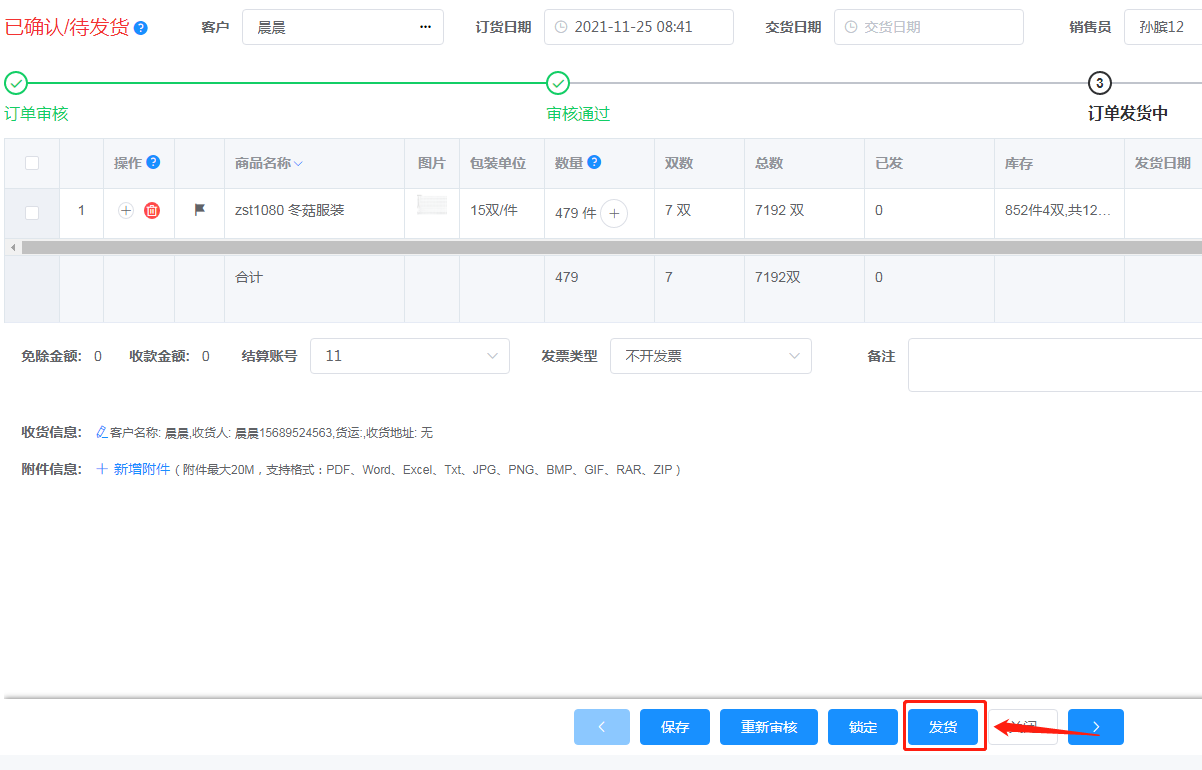Click the help icon beside 操作 header
This screenshot has height=770, width=1202.
[154, 163]
